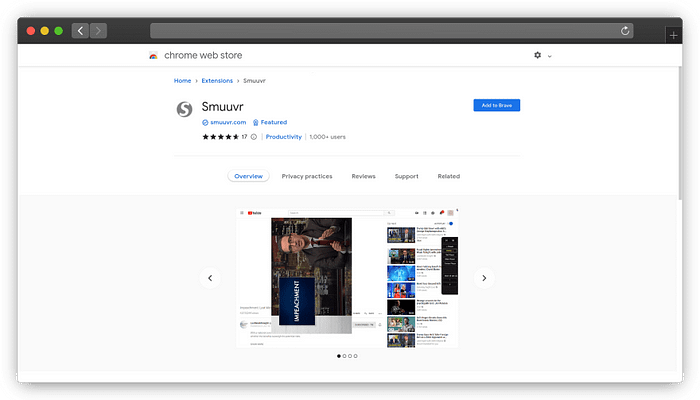
Task: Open the Support tab
Action: 406,176
